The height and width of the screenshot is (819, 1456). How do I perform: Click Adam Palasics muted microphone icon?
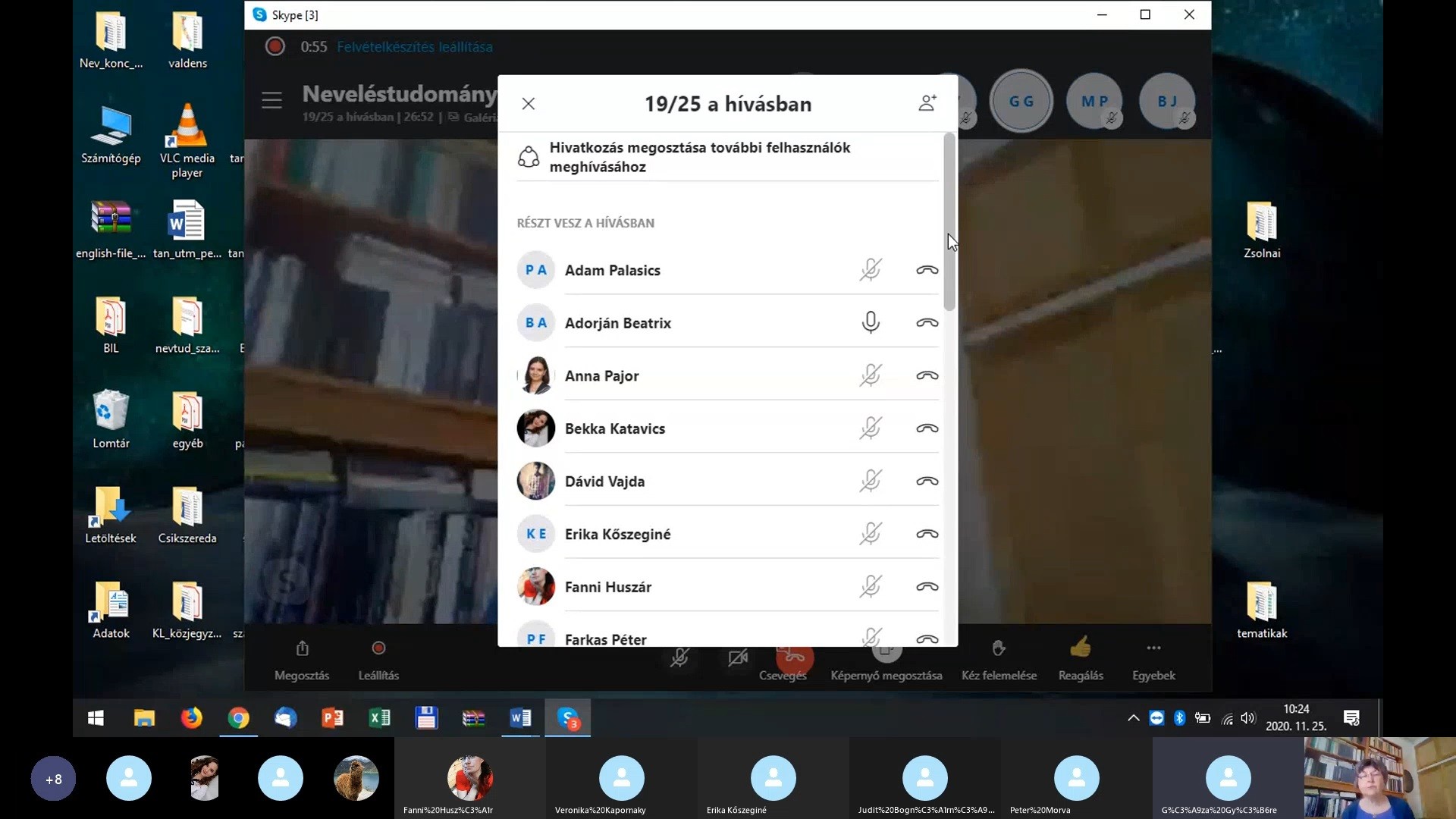click(871, 270)
